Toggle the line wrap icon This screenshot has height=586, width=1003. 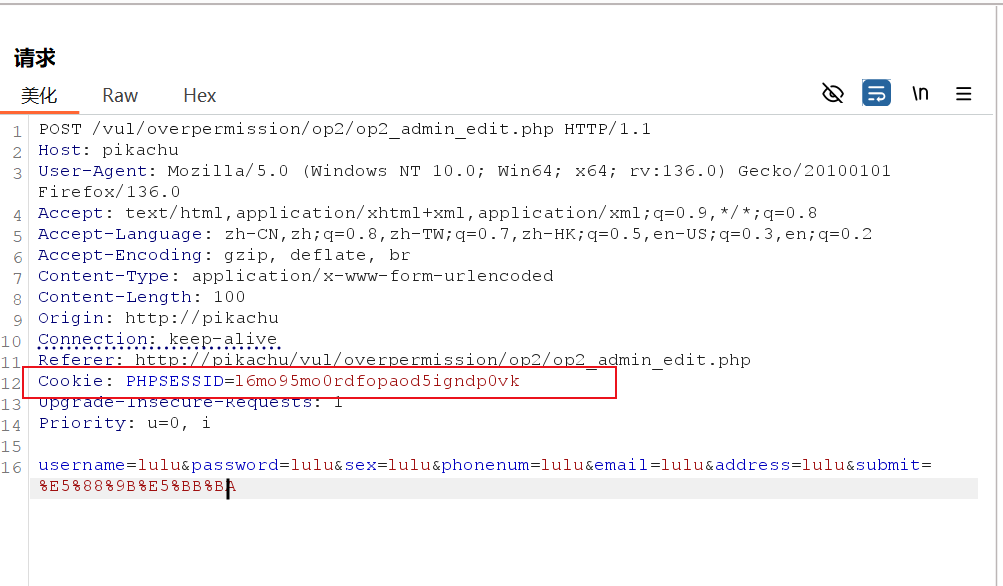pos(876,93)
